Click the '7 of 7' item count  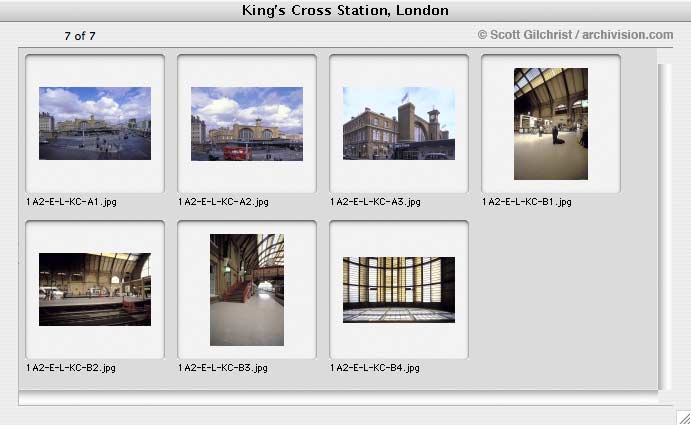(x=80, y=36)
